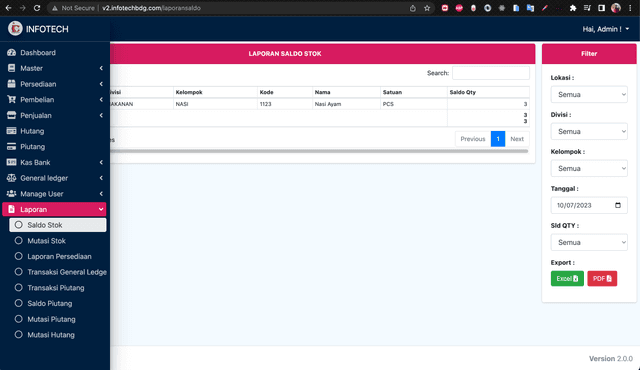Expand the Pembelian menu chevron
This screenshot has height=370, width=640.
tap(101, 100)
